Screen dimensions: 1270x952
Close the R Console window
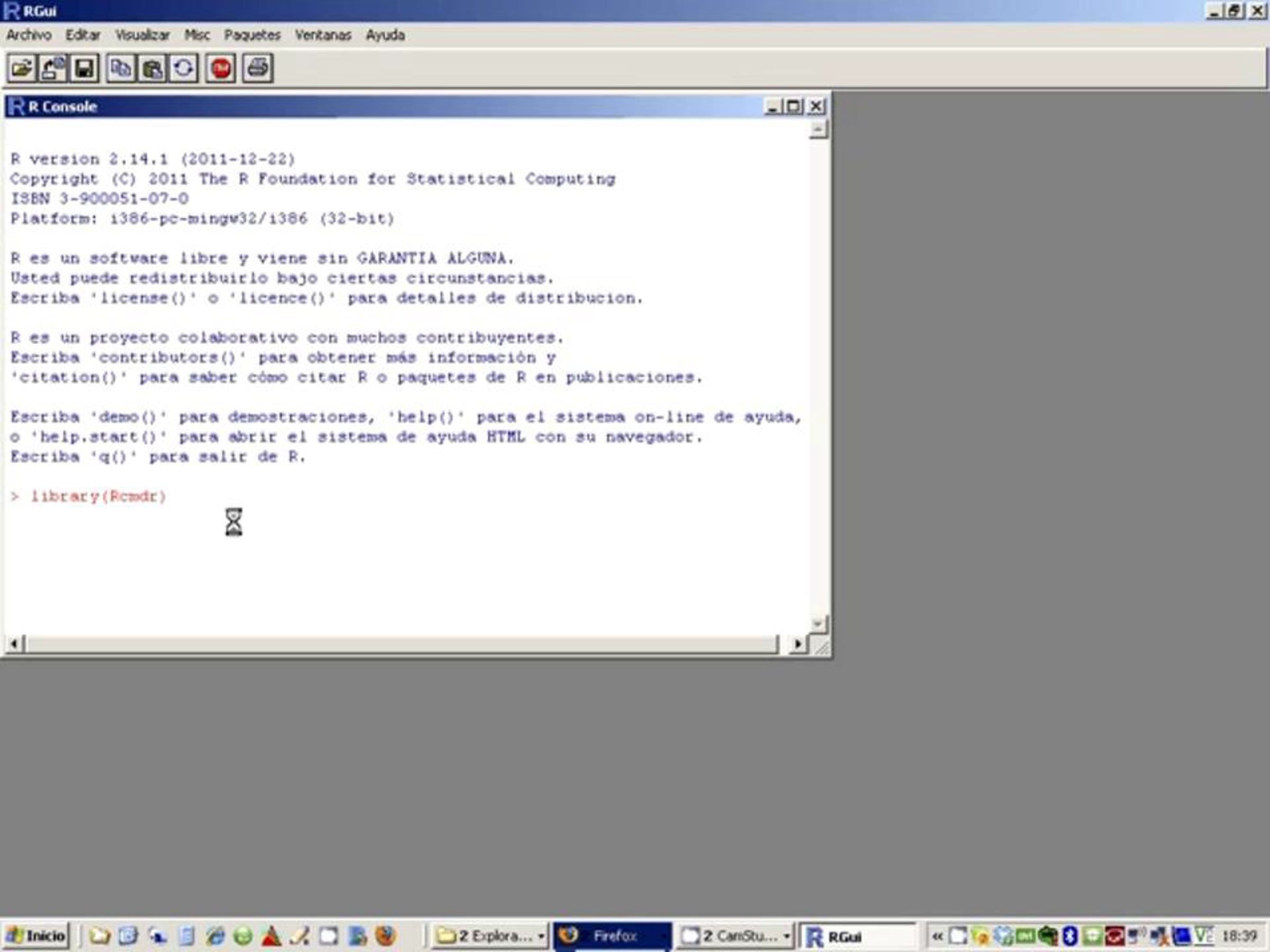tap(816, 106)
